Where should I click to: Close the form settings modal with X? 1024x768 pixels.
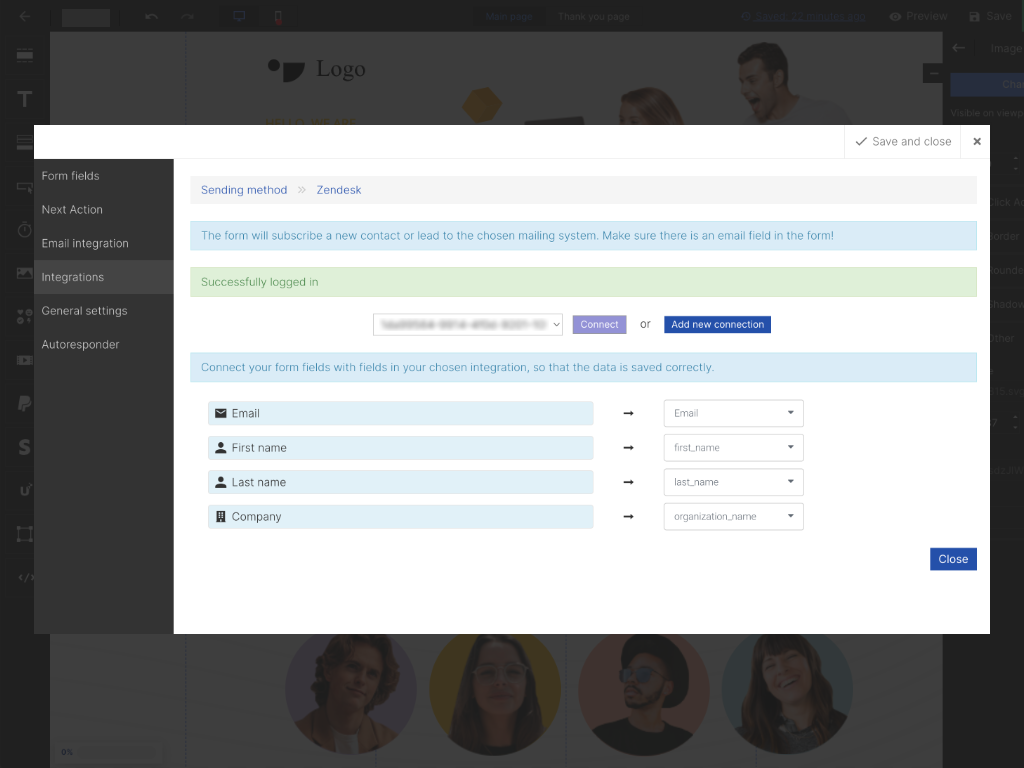976,142
